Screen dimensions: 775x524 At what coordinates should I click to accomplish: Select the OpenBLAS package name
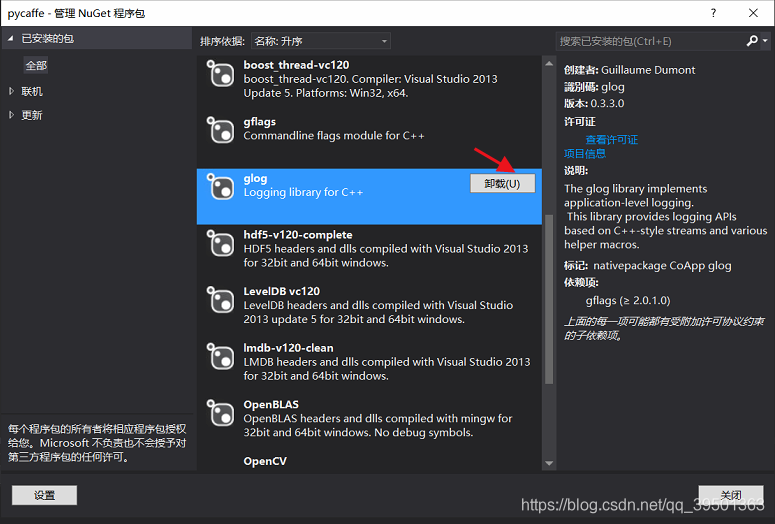point(271,404)
